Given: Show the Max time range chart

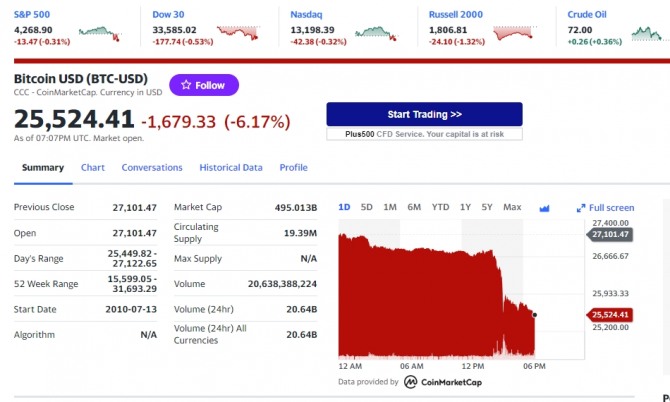Looking at the screenshot, I should point(512,208).
